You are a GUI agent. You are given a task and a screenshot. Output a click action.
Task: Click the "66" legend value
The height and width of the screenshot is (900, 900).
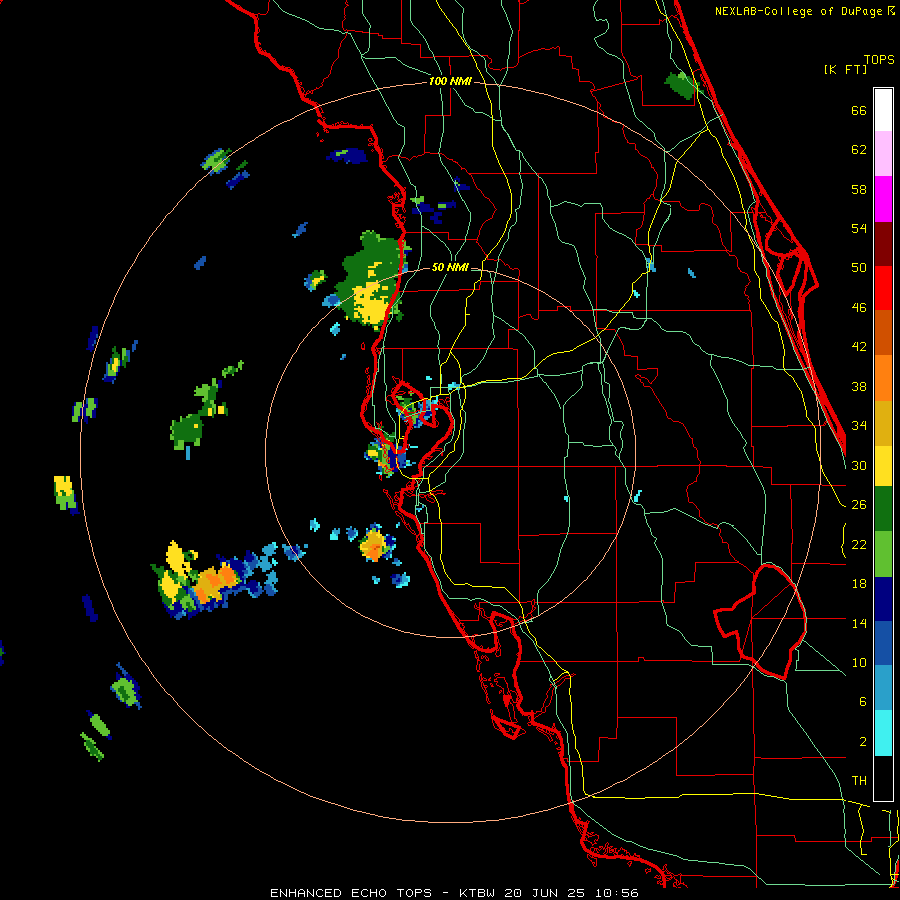tap(859, 110)
